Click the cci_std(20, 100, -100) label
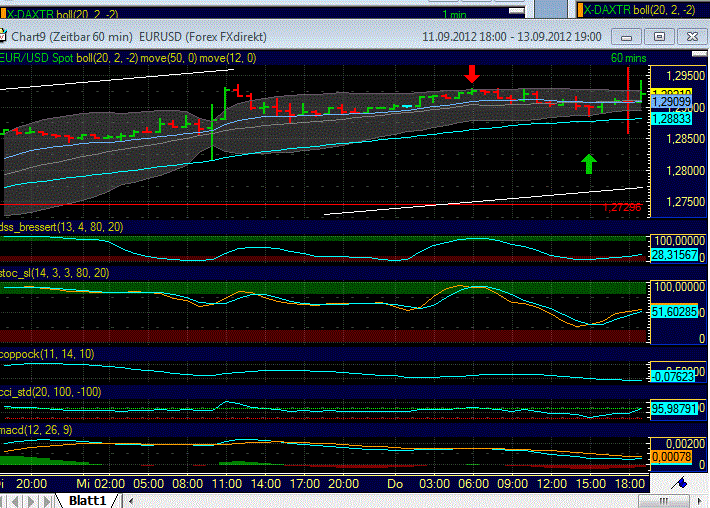Viewport: 710px width, 508px height. pos(50,392)
